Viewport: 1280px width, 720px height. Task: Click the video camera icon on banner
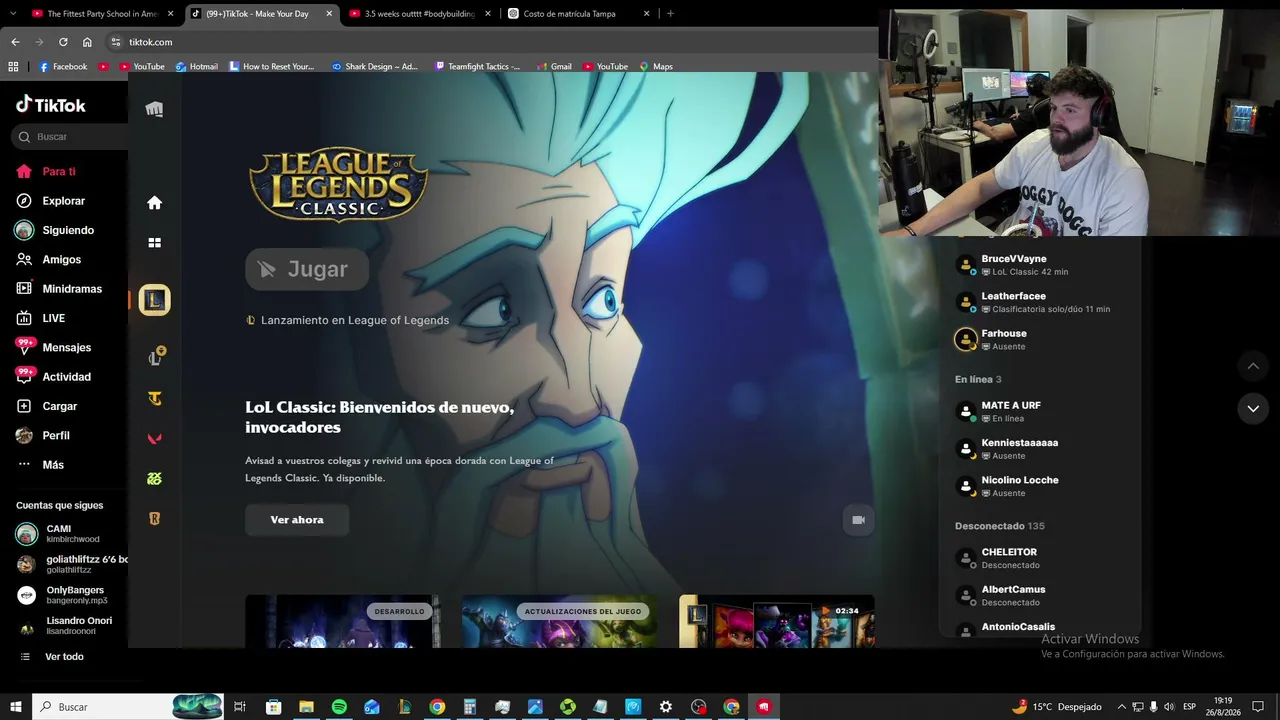pyautogui.click(x=858, y=520)
